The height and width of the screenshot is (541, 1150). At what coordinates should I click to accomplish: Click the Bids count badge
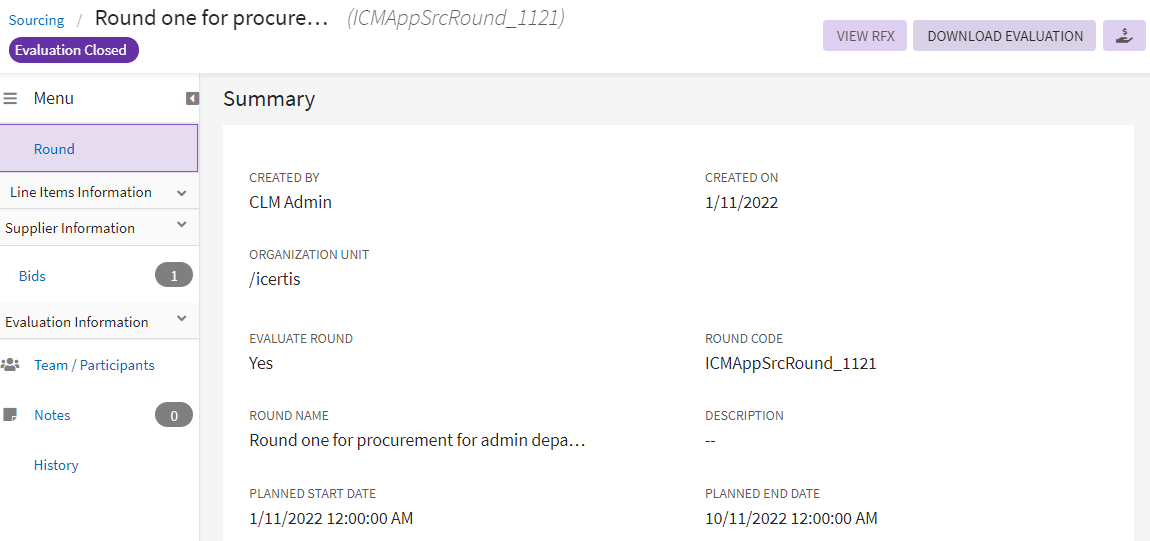(174, 276)
